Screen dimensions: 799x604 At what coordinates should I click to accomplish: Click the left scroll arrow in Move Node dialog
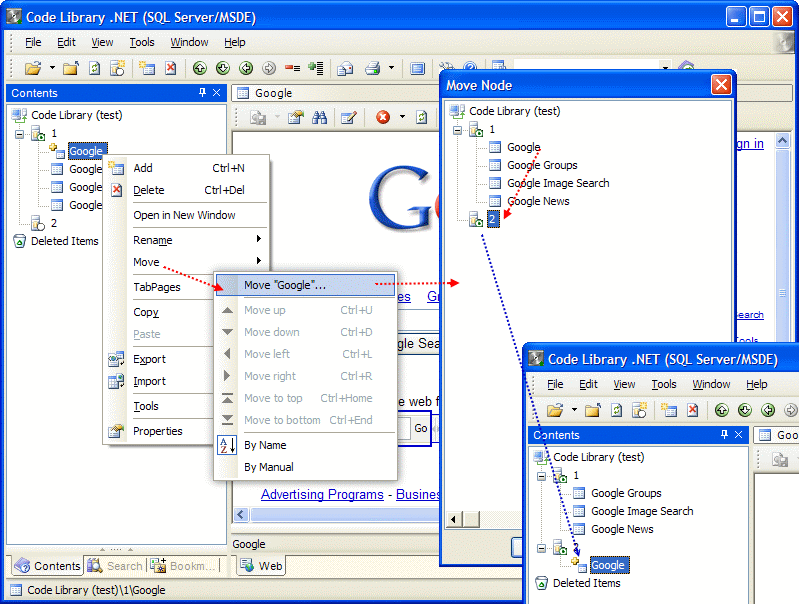(453, 519)
